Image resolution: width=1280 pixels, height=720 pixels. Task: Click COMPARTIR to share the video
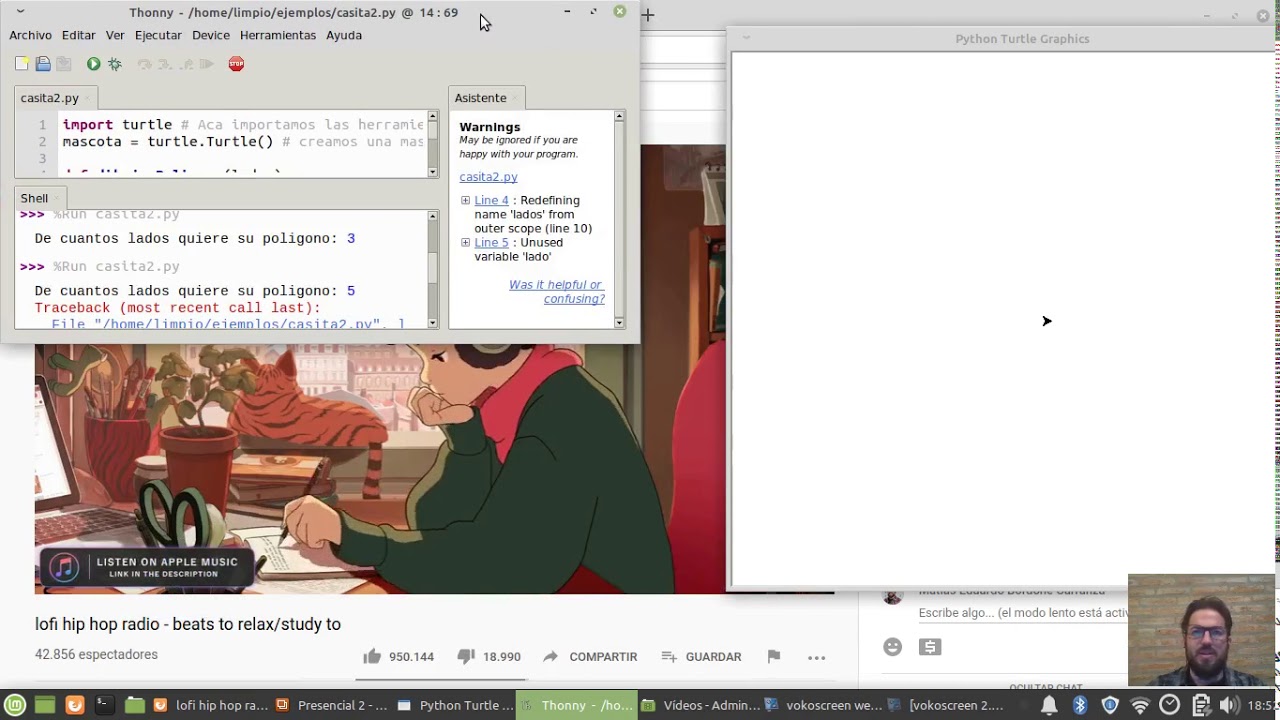[x=590, y=657]
